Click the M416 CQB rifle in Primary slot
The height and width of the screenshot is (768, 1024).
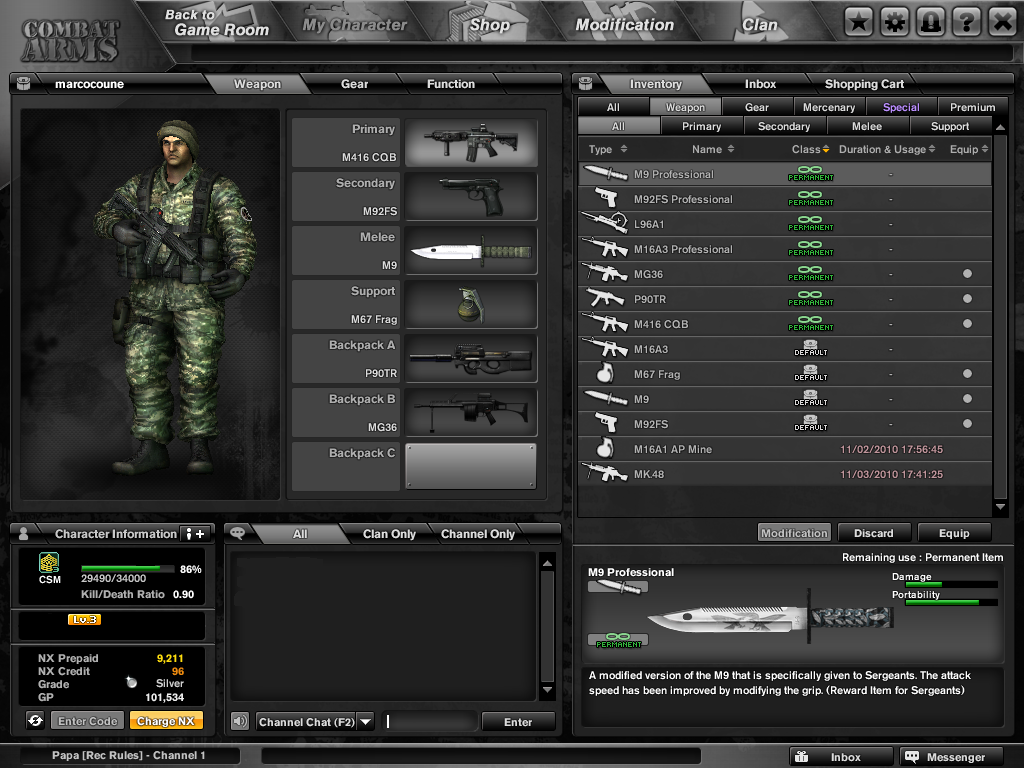[x=471, y=142]
